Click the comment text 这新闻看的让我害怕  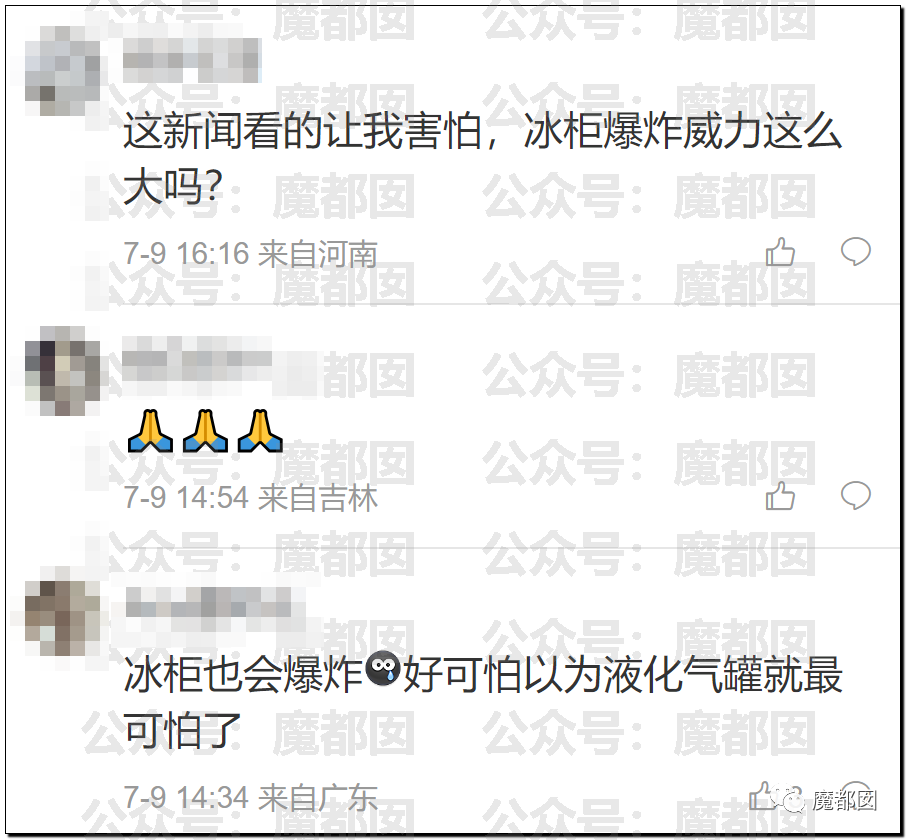tap(303, 131)
